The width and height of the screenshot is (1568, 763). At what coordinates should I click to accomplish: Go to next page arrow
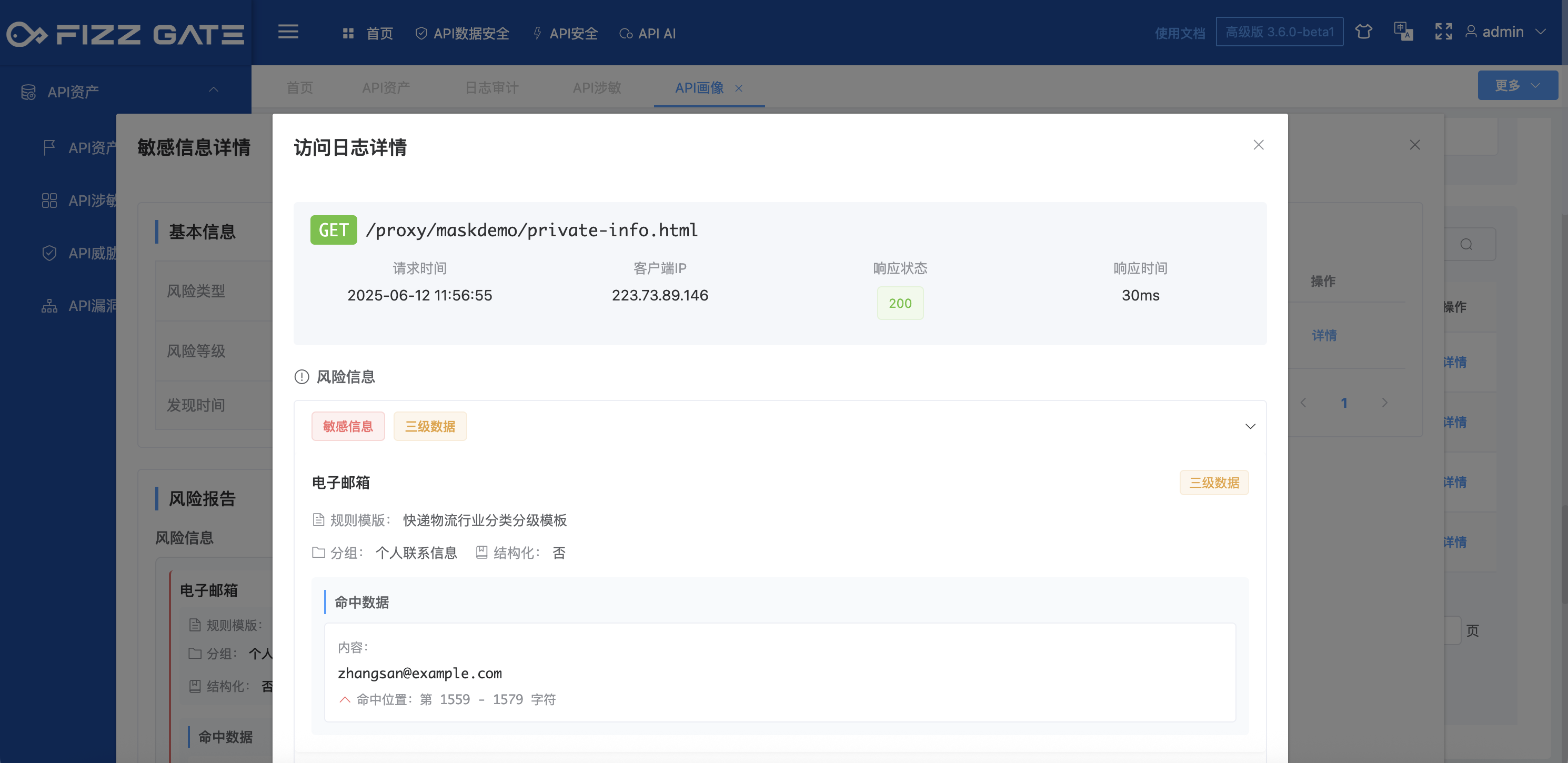pyautogui.click(x=1384, y=403)
